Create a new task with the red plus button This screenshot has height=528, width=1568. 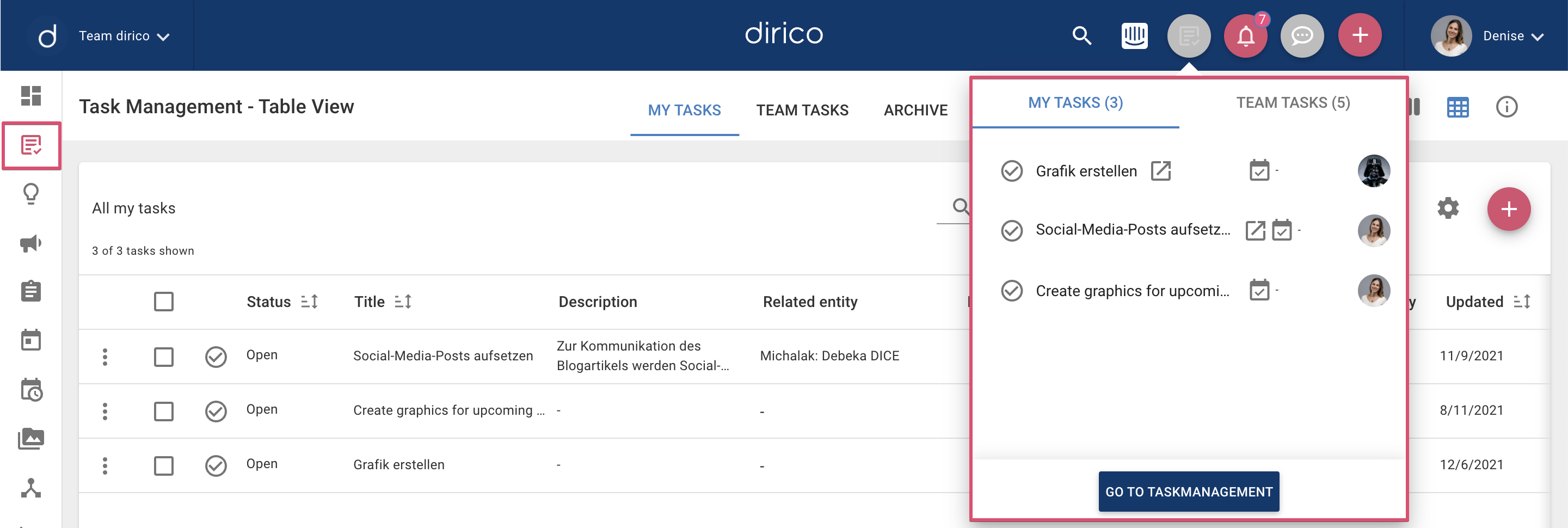tap(1509, 208)
